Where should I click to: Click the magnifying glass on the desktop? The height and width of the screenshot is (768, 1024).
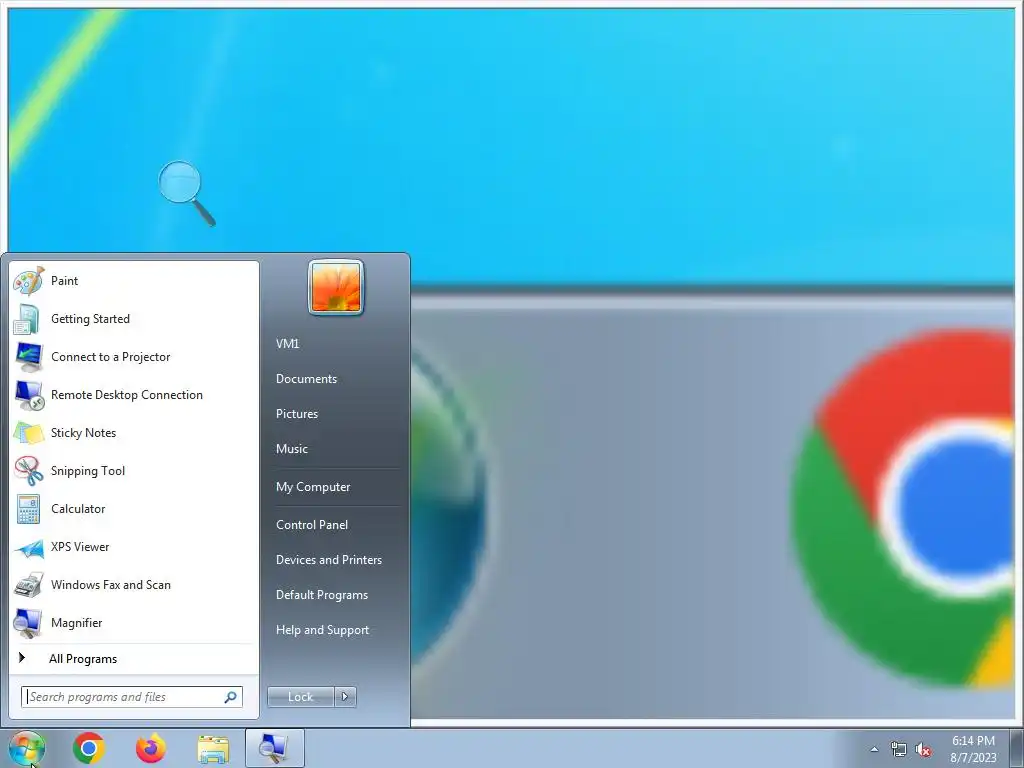pos(187,193)
